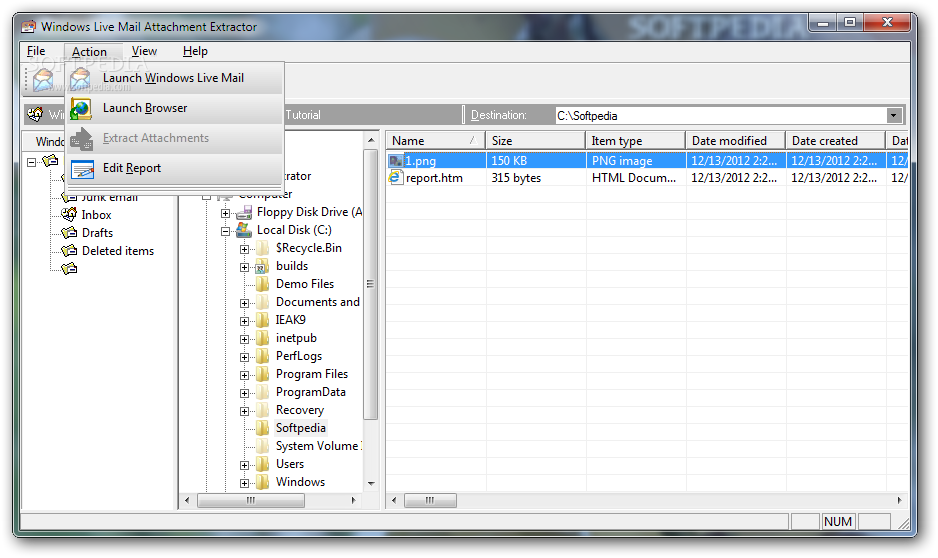Sort file list by Size column
The height and width of the screenshot is (558, 938).
click(x=535, y=141)
